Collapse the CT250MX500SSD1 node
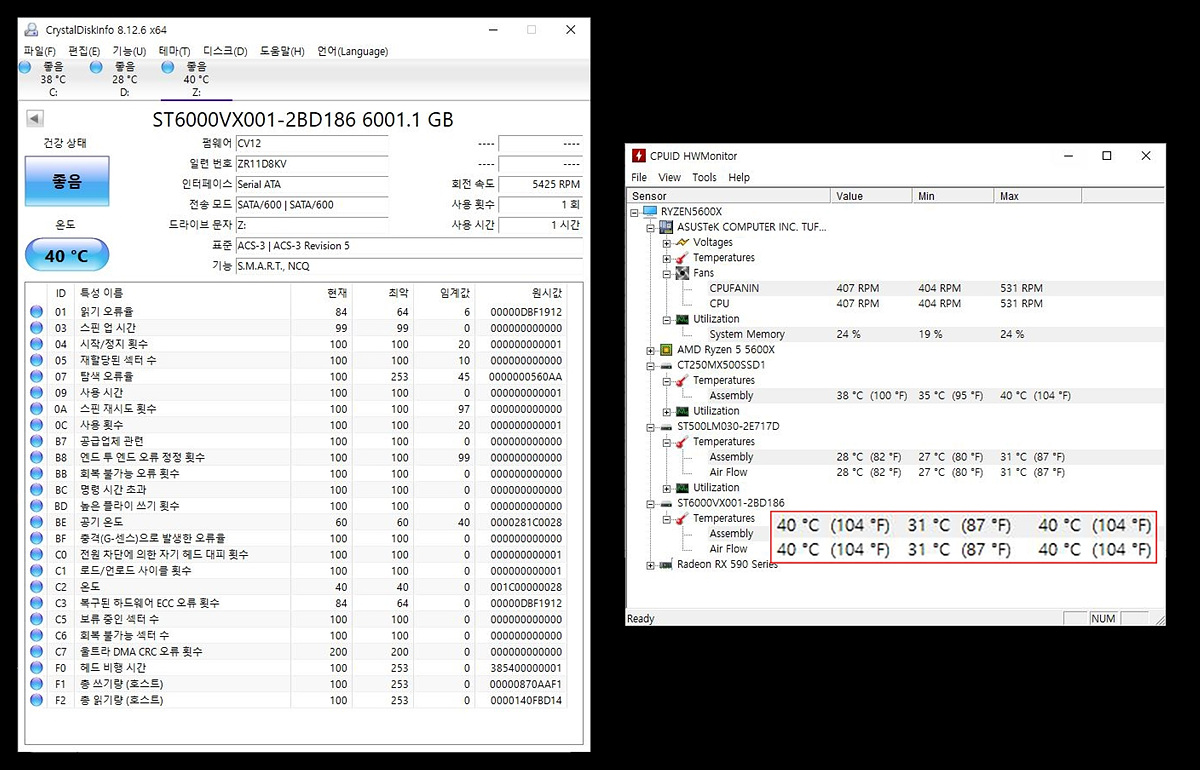The width and height of the screenshot is (1200, 770). (x=651, y=365)
